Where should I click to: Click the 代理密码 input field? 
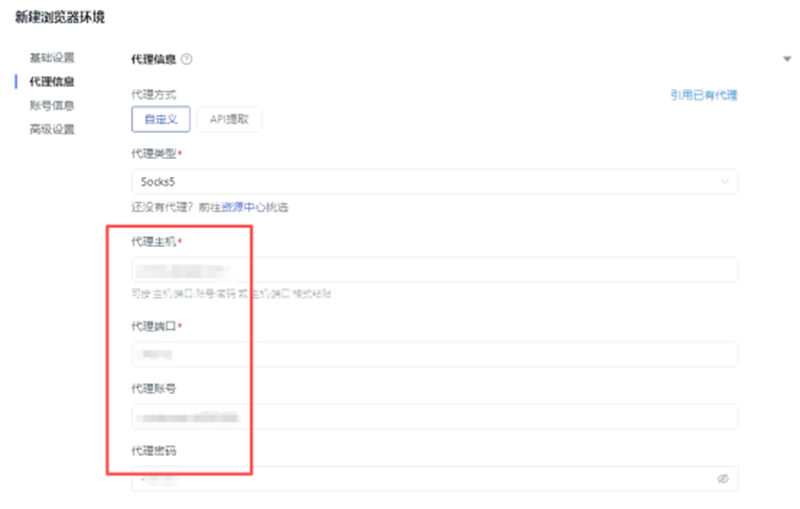435,479
